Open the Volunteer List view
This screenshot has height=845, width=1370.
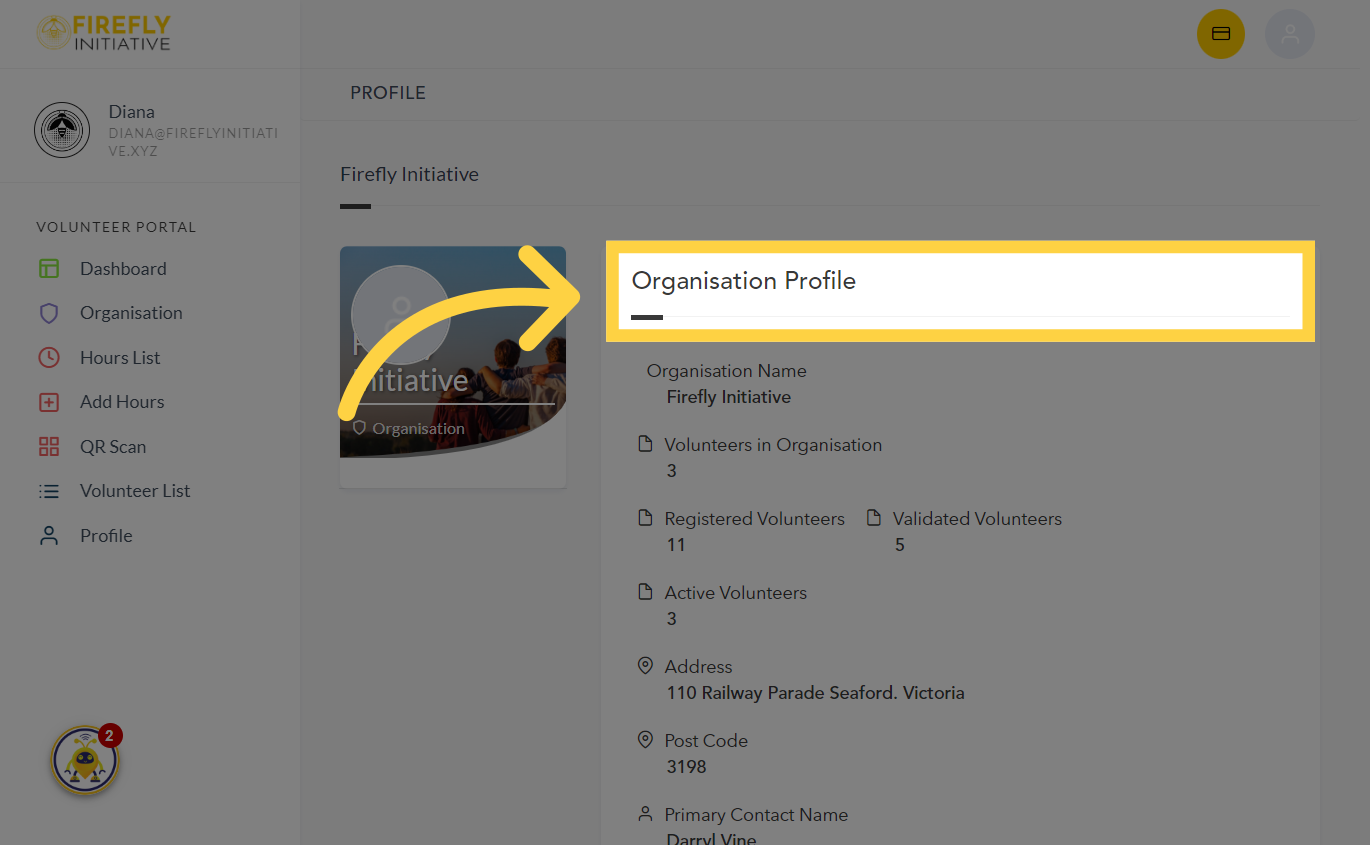click(134, 490)
